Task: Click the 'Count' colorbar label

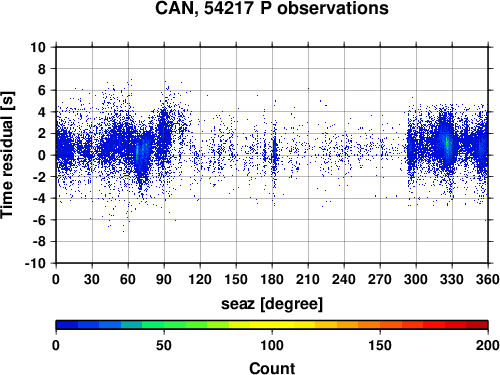Action: (272, 368)
